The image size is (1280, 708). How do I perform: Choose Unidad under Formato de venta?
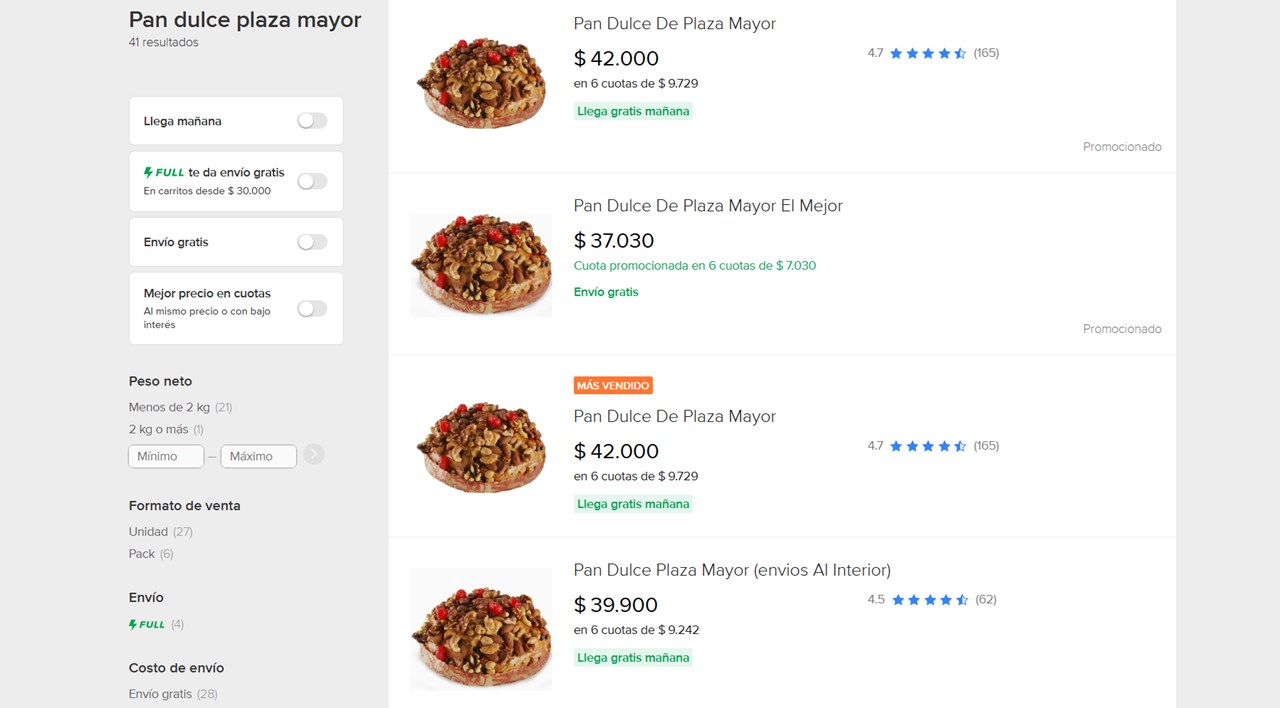[x=148, y=531]
